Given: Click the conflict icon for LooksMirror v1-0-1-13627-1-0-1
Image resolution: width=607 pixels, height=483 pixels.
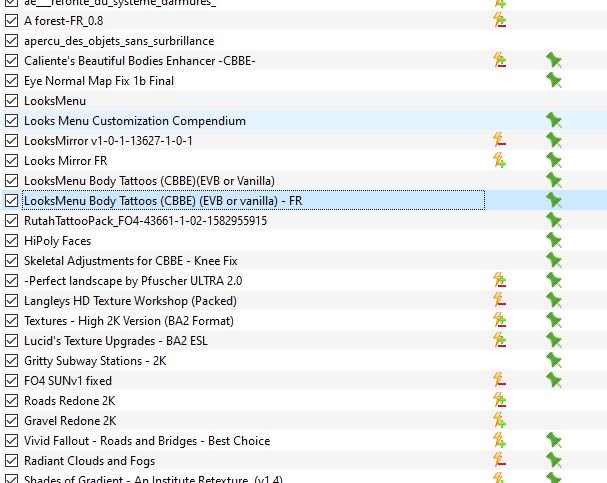Looking at the screenshot, I should (x=499, y=140).
